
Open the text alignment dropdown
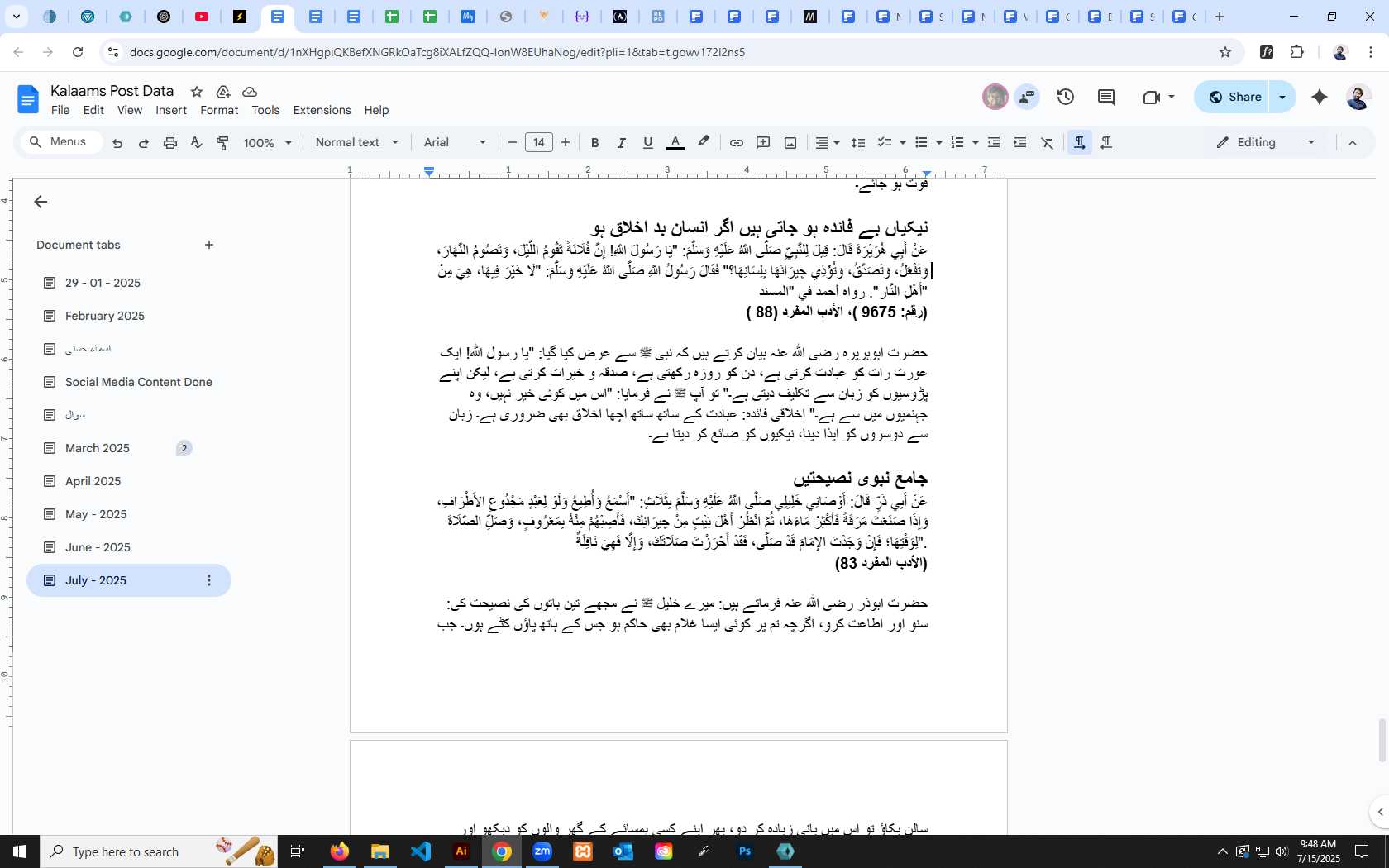828,143
